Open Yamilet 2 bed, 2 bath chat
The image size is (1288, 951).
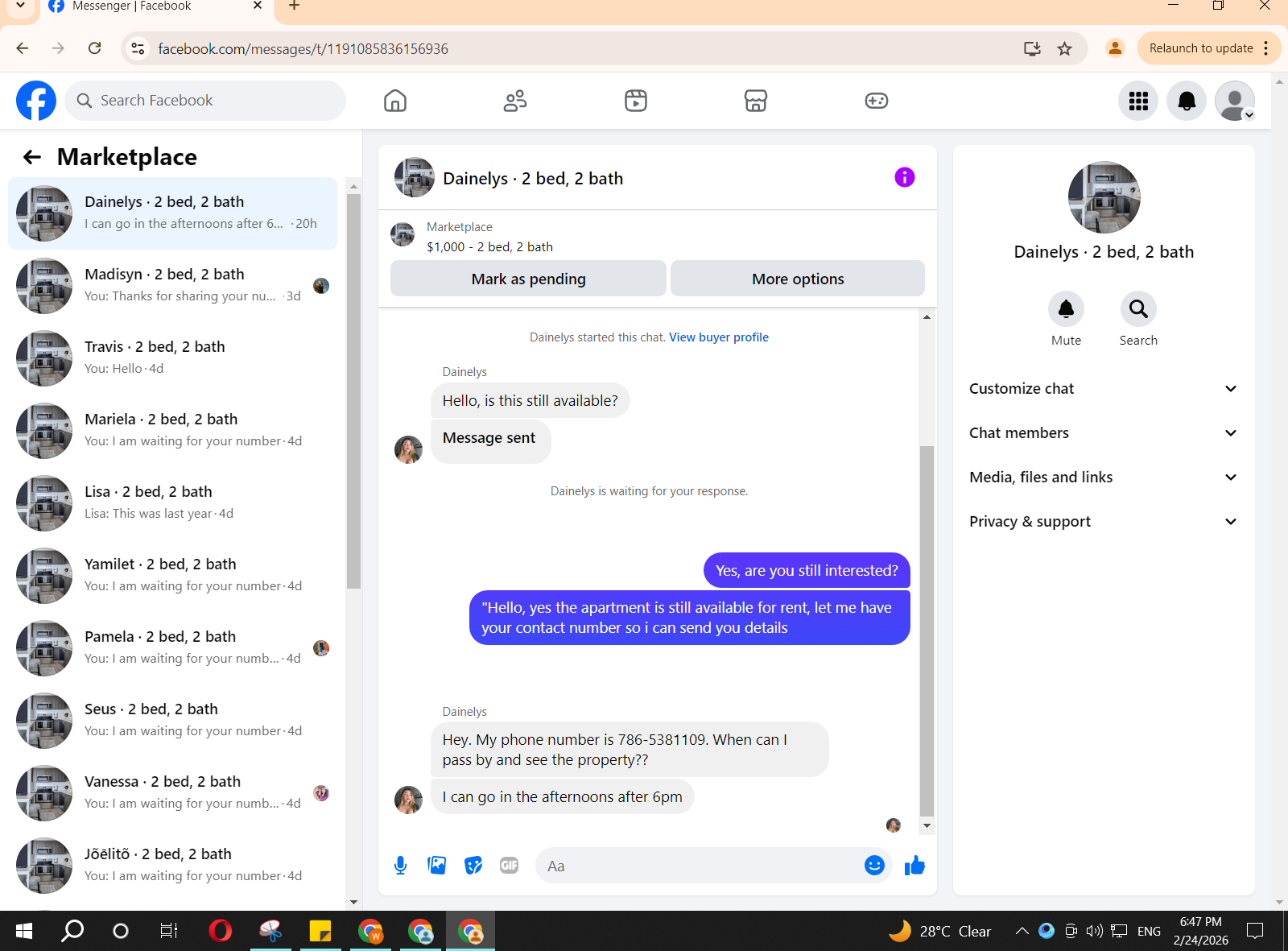click(x=173, y=576)
